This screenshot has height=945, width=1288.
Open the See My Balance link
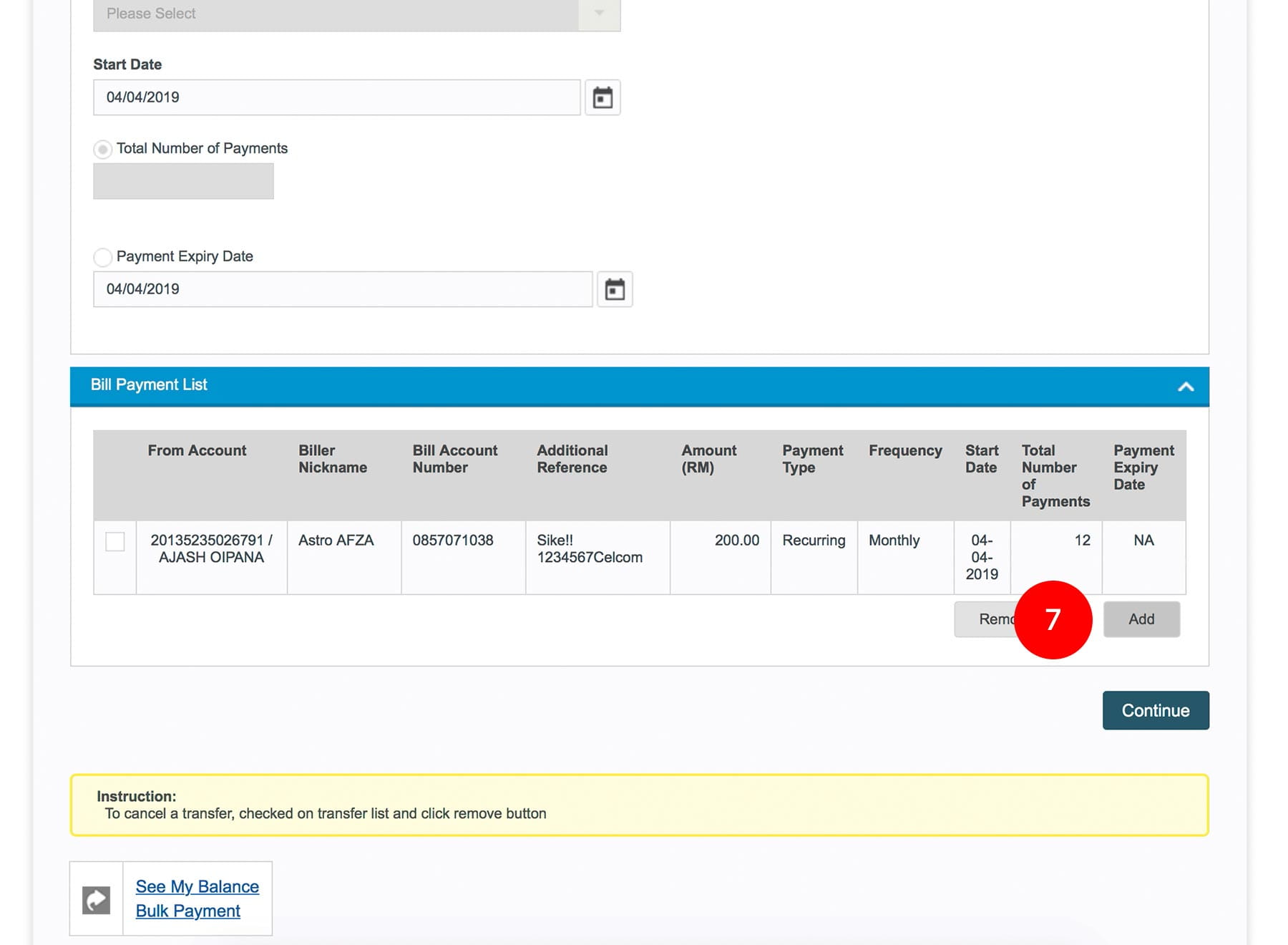[197, 886]
